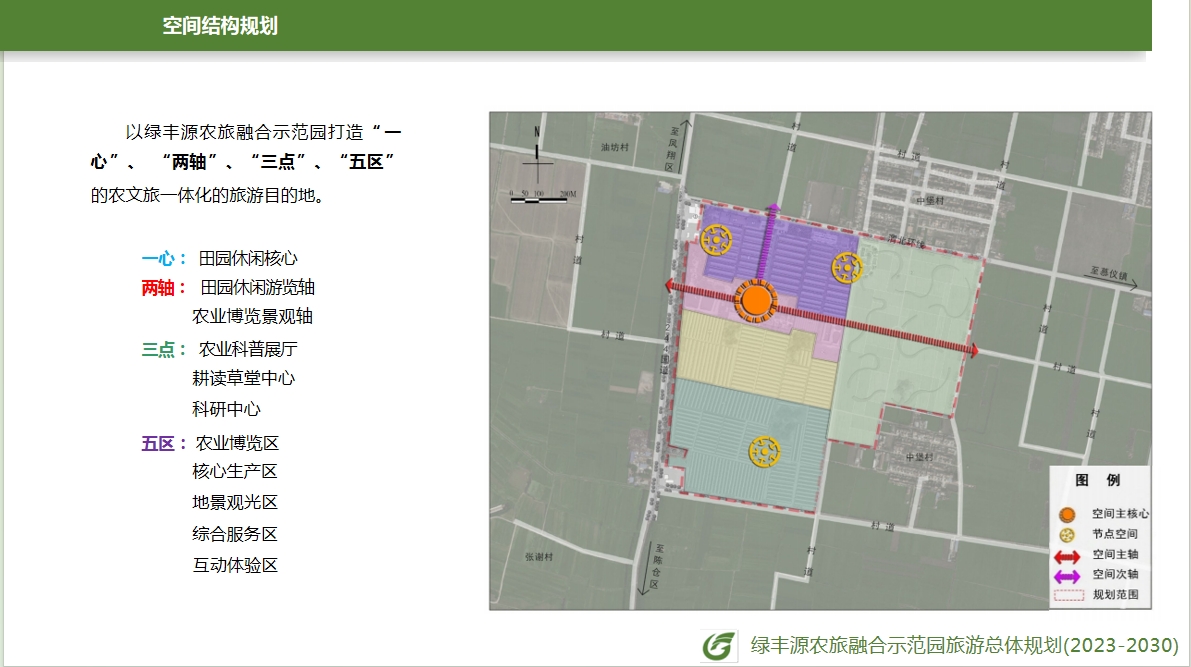Click the red 两轴： heading
The image size is (1191, 667).
pos(164,288)
